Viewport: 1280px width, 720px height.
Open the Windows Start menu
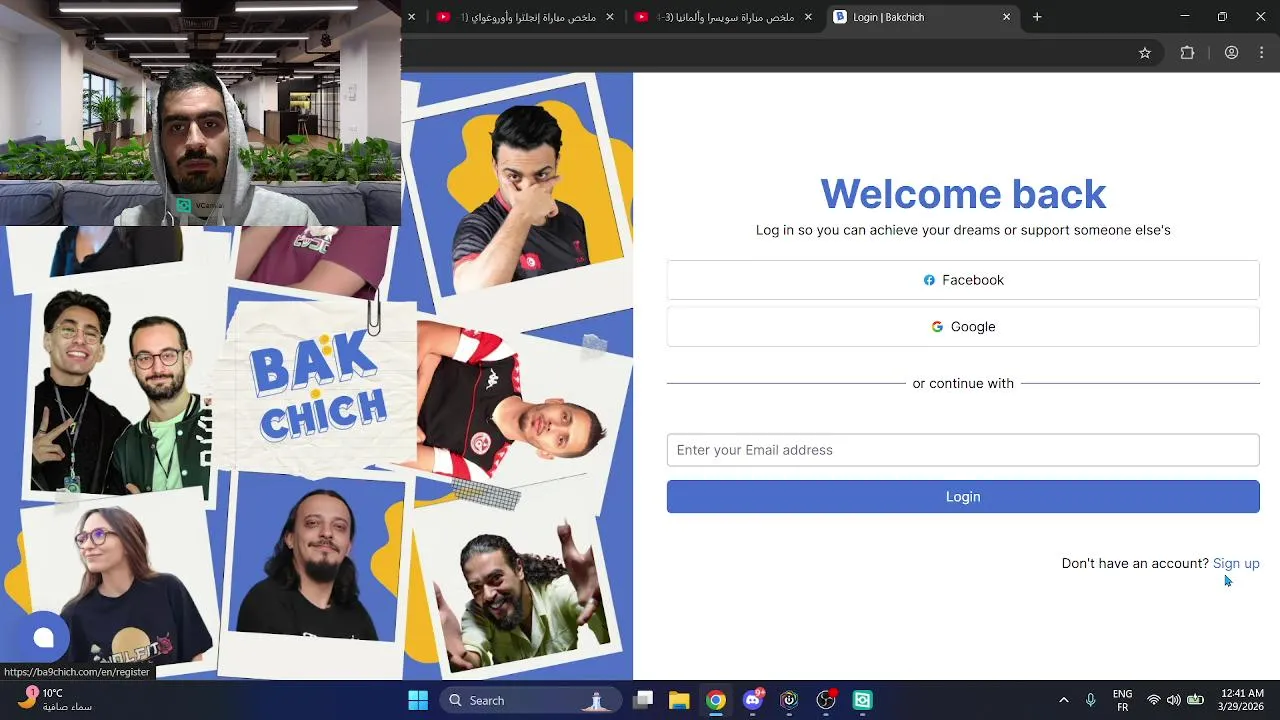point(418,700)
